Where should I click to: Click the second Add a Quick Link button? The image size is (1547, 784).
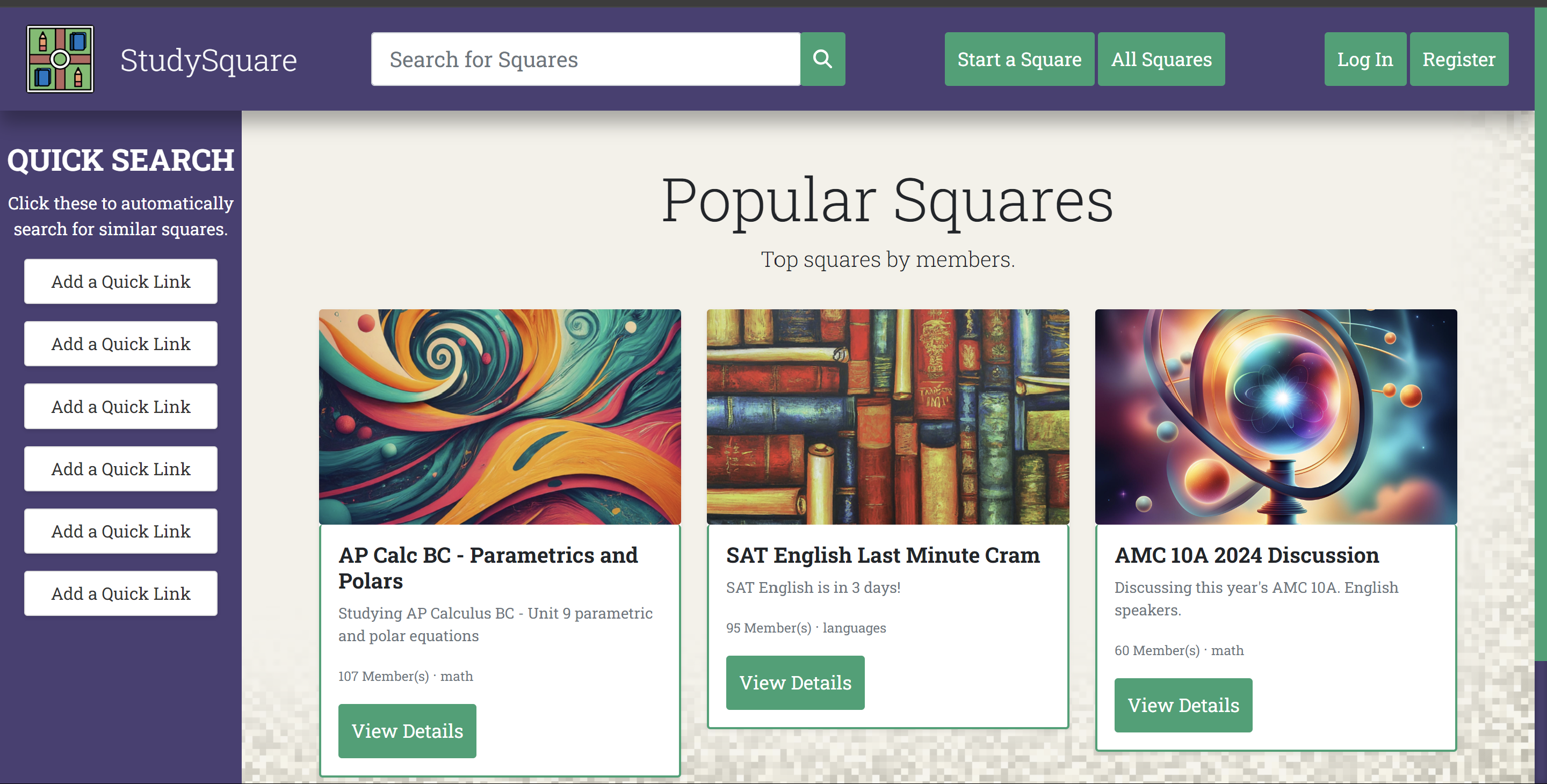click(121, 344)
